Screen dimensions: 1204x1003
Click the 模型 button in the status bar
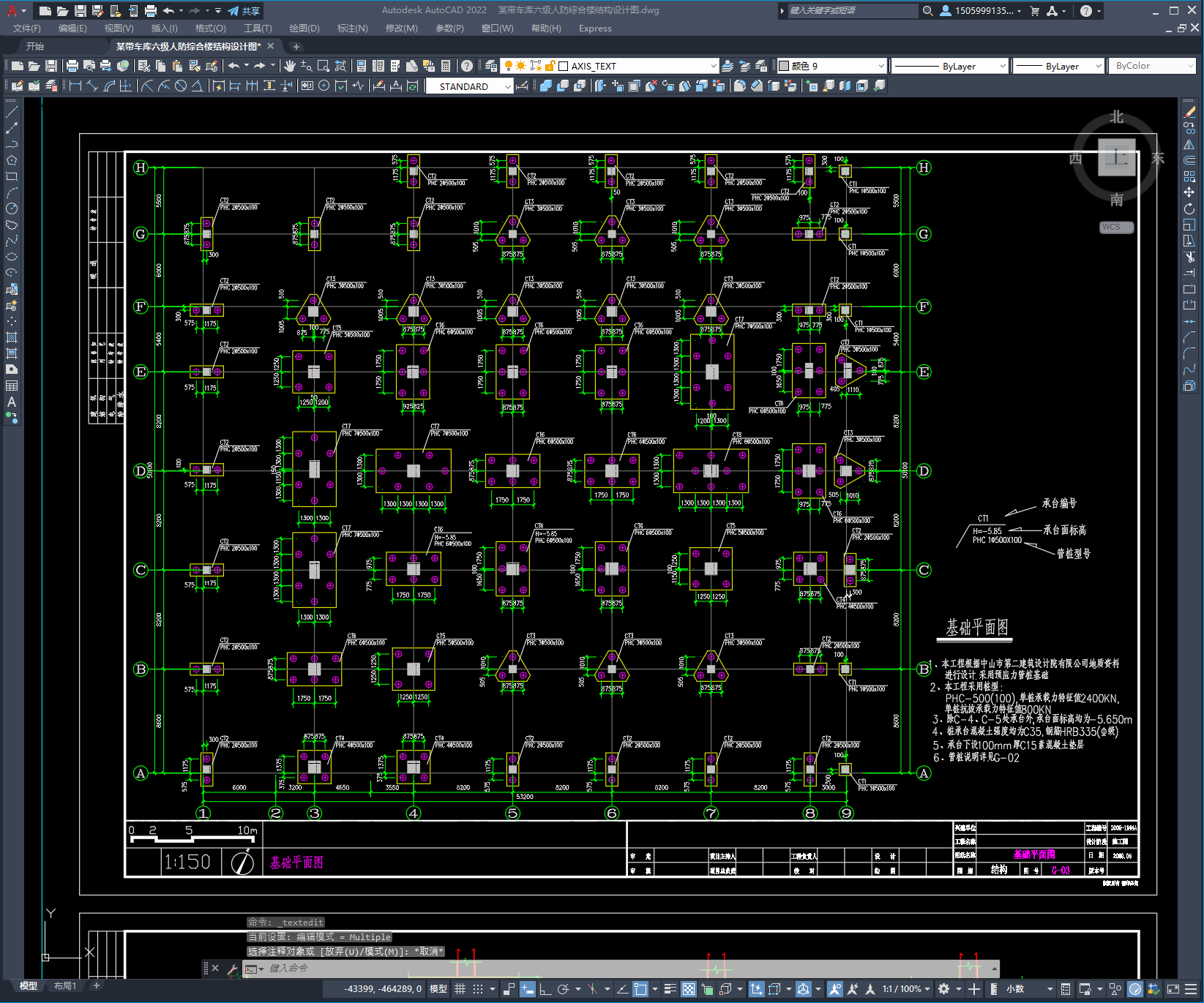438,988
